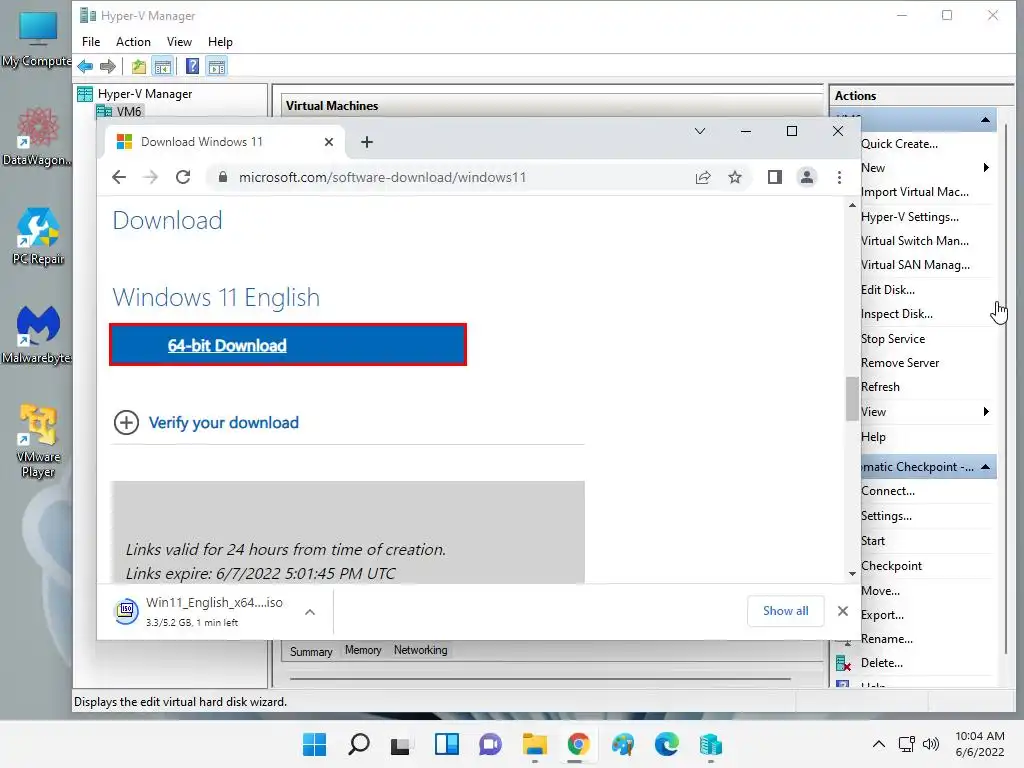Click Quick Create in Actions pane

(x=899, y=144)
